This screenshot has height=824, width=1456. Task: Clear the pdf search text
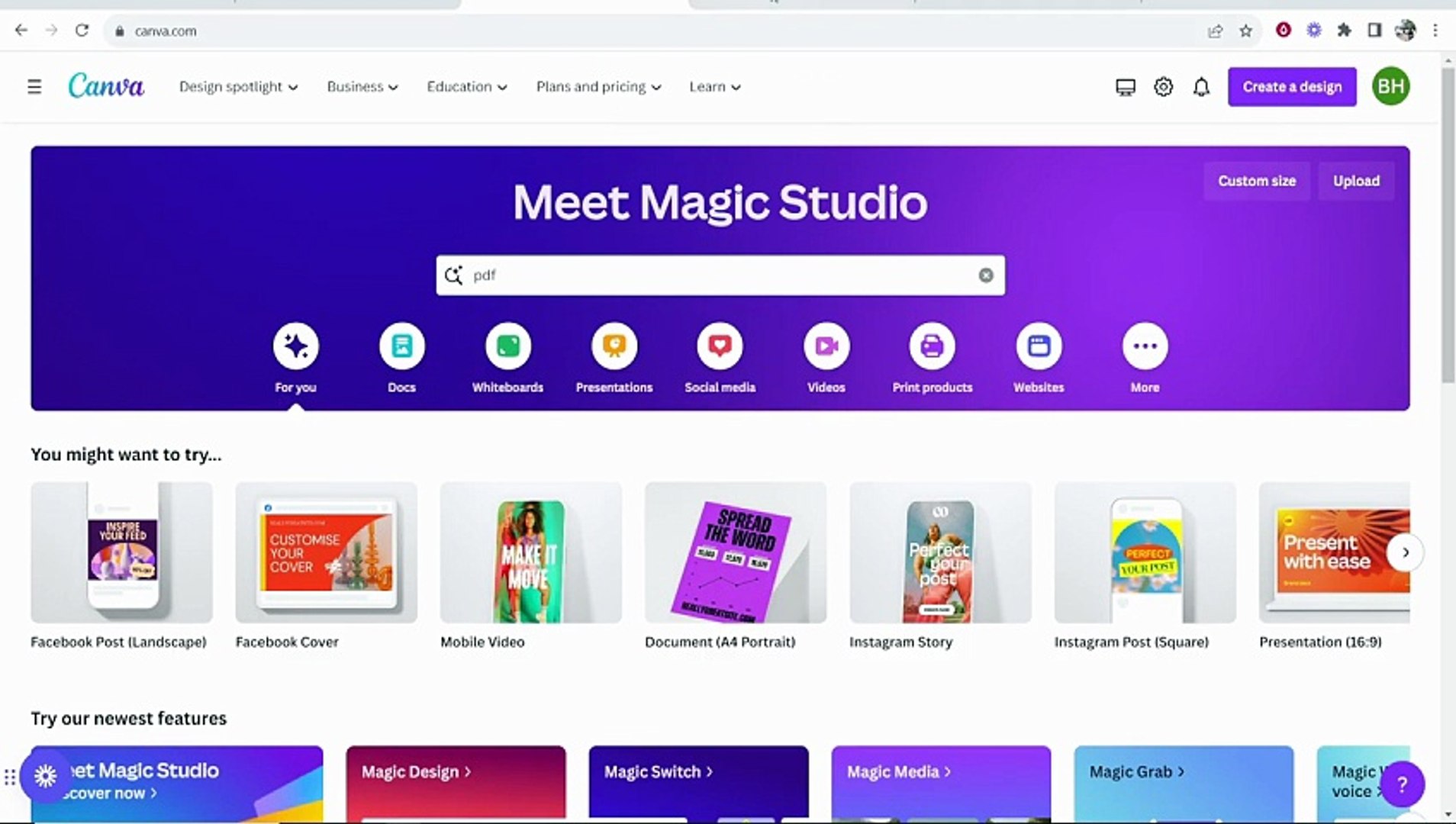[986, 275]
